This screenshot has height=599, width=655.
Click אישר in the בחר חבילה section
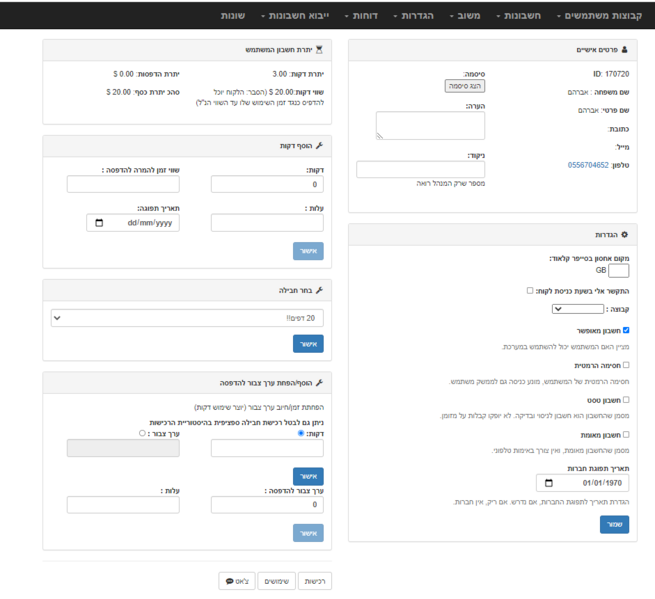click(308, 344)
